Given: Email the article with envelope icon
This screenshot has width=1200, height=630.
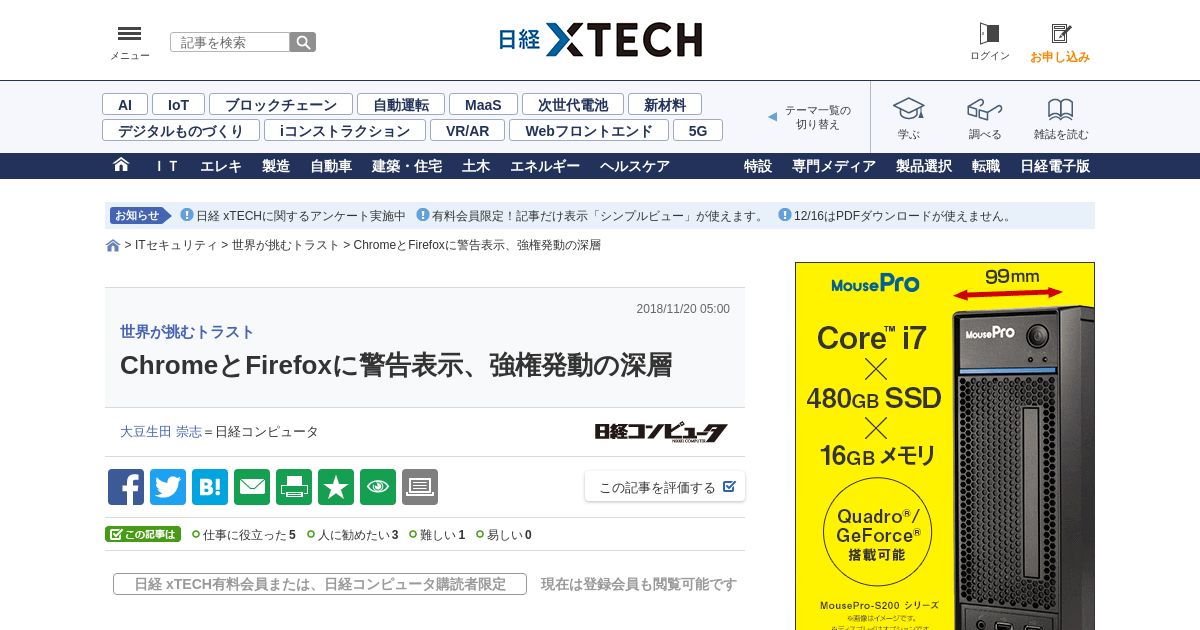Looking at the screenshot, I should tap(252, 487).
